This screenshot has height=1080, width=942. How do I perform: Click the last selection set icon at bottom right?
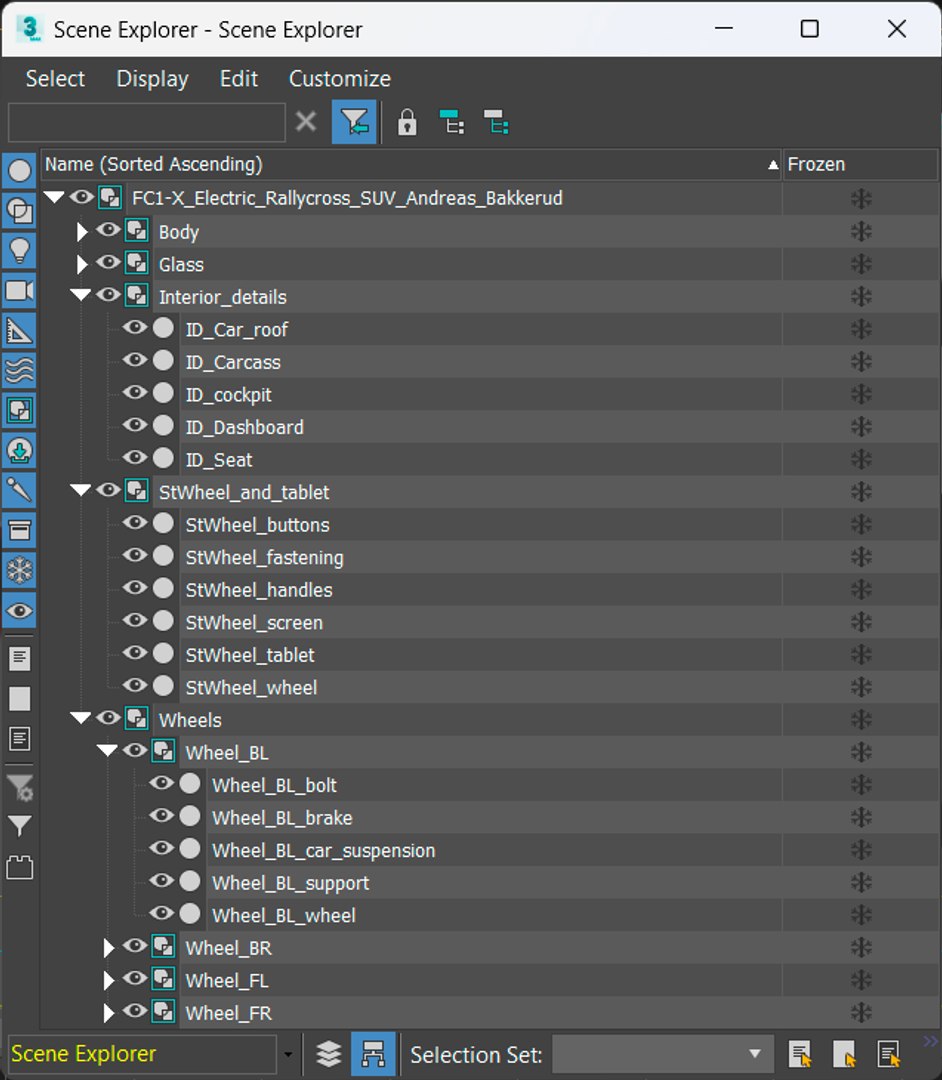[x=889, y=1054]
